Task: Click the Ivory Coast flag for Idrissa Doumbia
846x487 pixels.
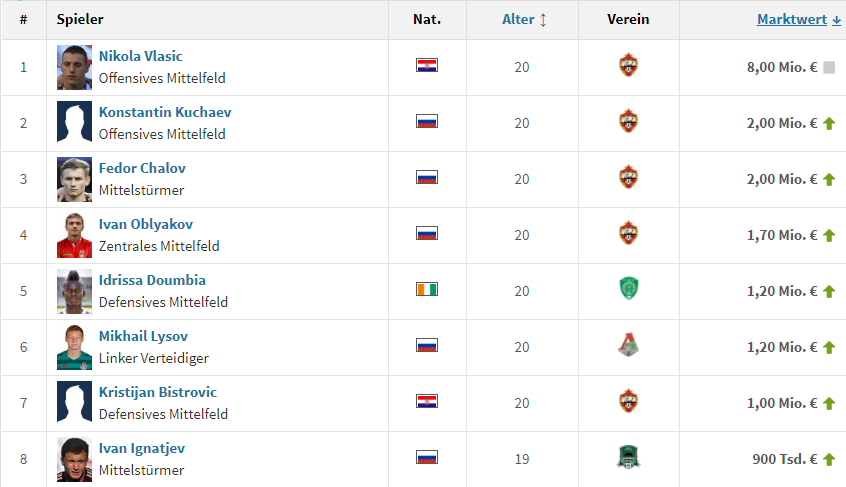Action: pyautogui.click(x=427, y=289)
